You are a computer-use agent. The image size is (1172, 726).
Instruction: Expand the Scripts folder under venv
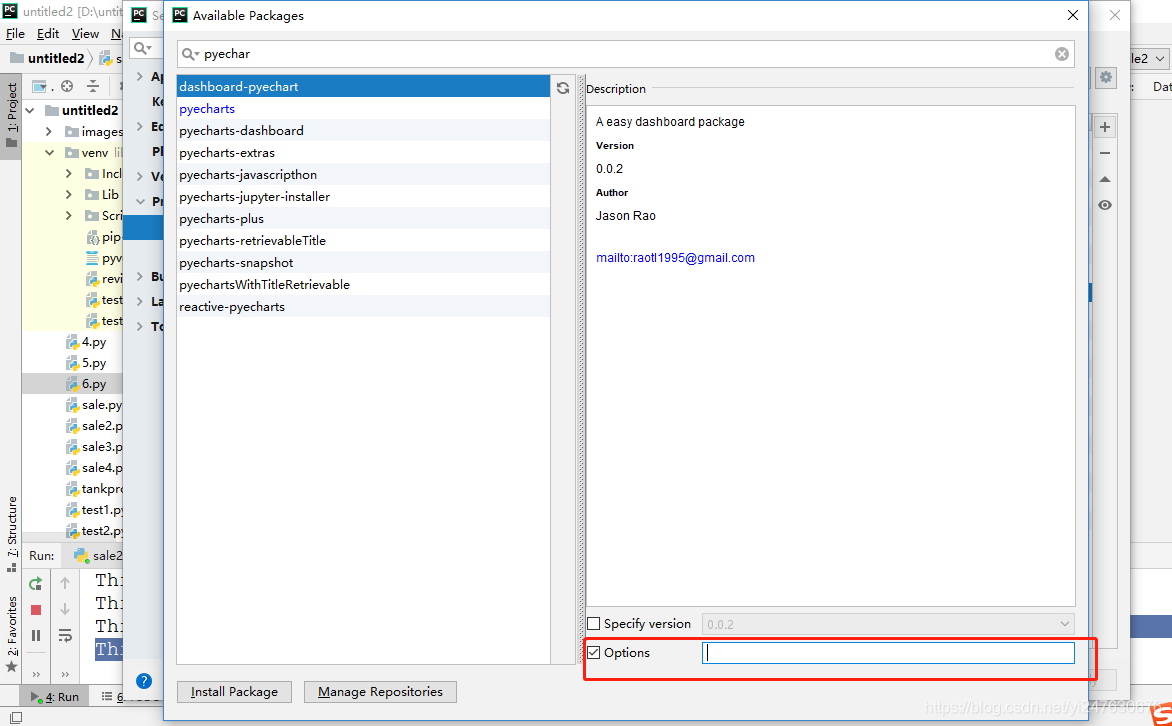[x=69, y=215]
